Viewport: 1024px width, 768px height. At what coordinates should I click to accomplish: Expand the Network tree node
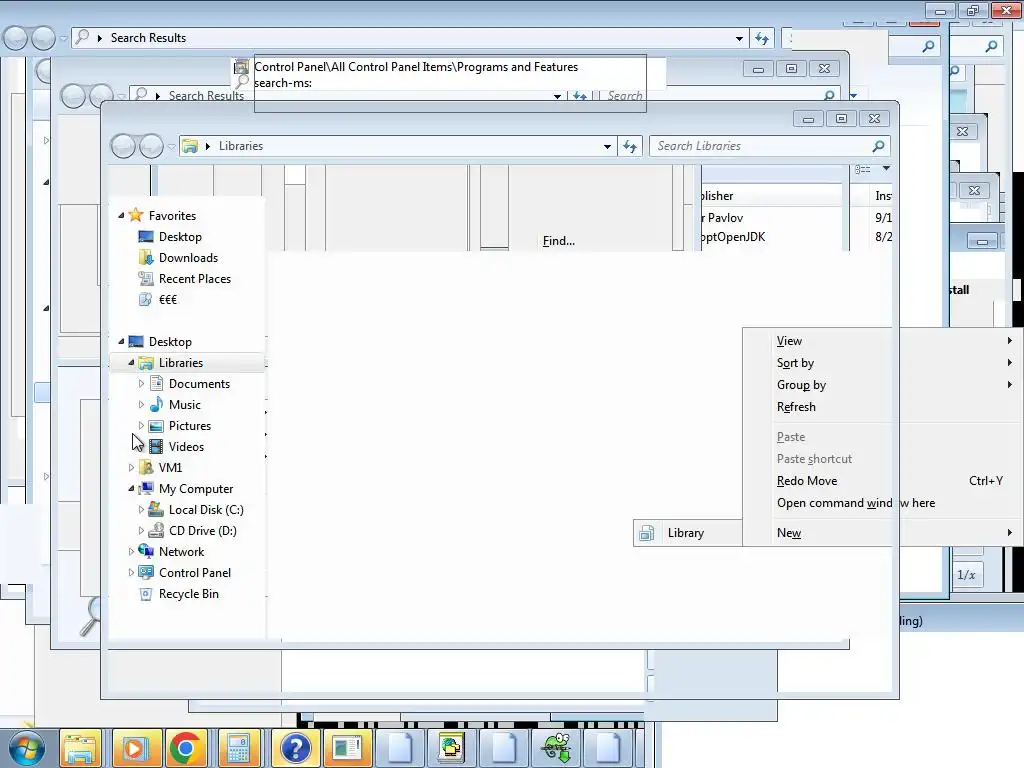coord(131,552)
